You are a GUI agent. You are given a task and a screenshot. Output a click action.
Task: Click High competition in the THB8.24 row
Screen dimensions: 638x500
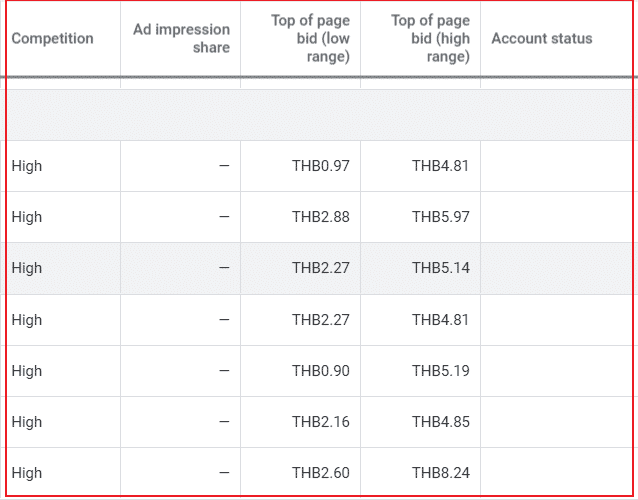pyautogui.click(x=27, y=473)
